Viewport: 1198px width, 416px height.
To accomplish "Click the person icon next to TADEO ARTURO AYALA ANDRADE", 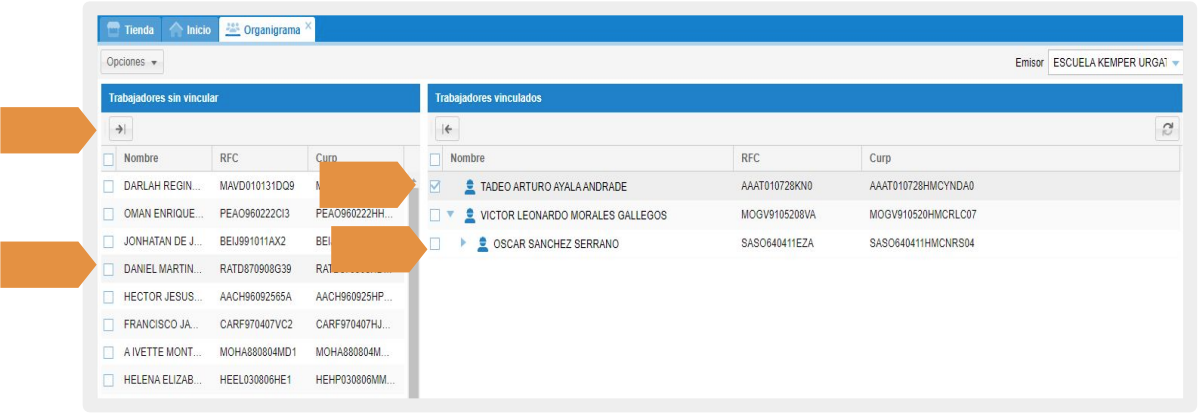I will (470, 186).
